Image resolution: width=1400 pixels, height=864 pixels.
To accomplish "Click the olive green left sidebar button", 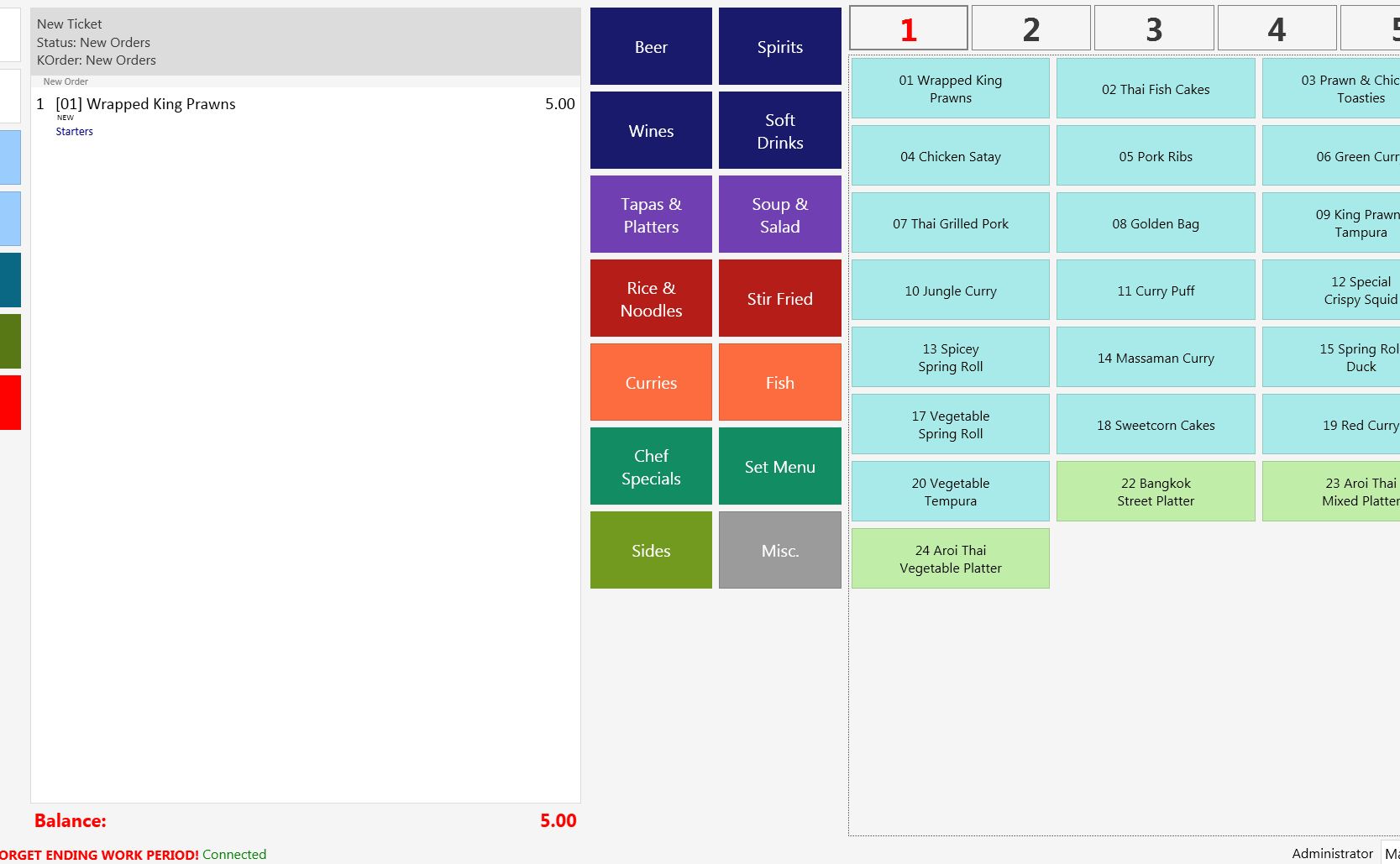I will coord(10,341).
